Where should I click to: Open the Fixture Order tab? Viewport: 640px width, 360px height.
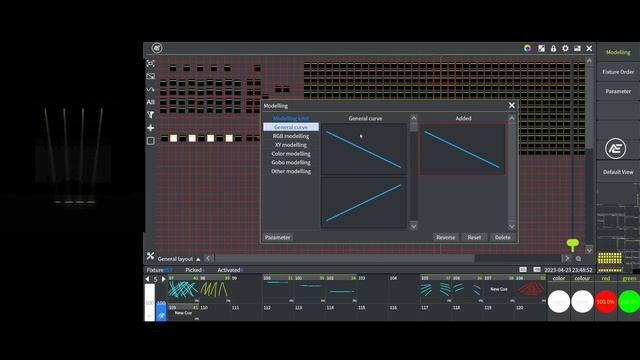pos(618,72)
